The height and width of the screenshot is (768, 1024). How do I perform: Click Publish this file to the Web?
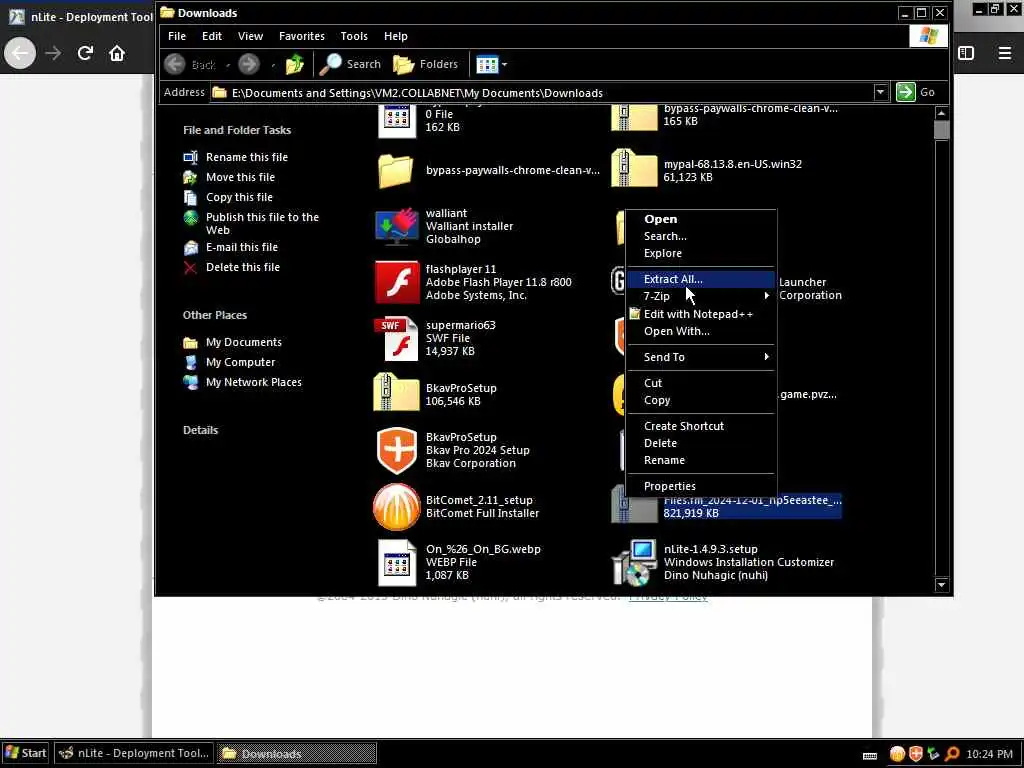[262, 223]
